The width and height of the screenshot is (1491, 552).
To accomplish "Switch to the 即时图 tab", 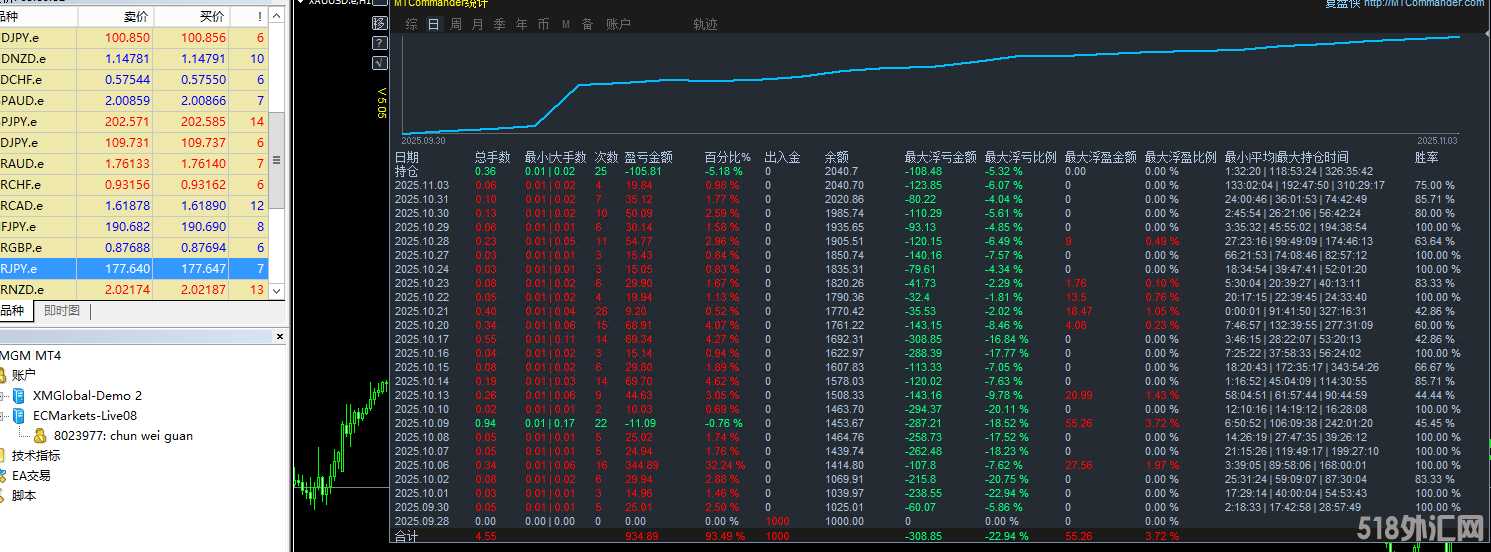I will (x=62, y=311).
